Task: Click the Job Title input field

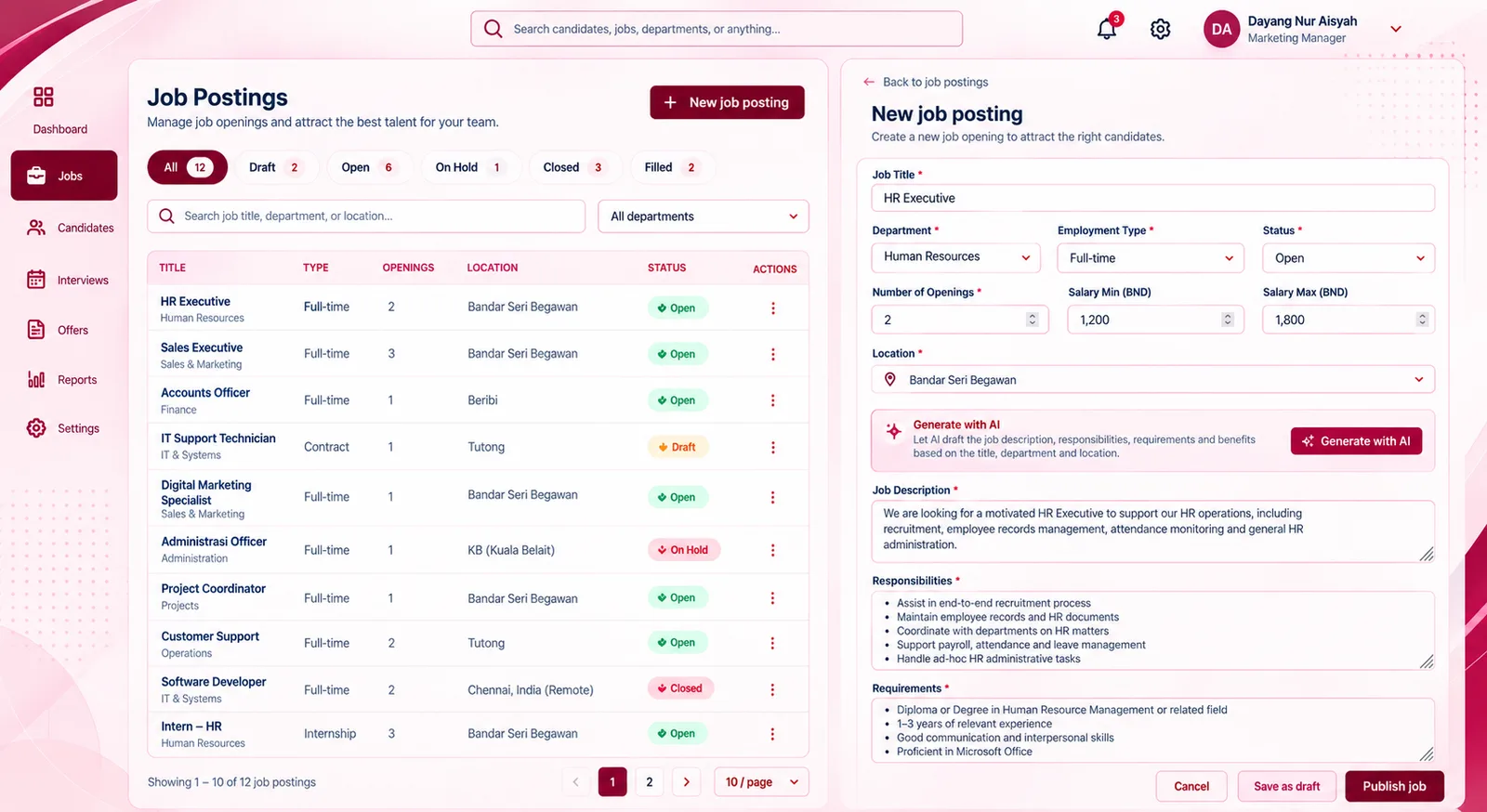Action: pyautogui.click(x=1153, y=198)
